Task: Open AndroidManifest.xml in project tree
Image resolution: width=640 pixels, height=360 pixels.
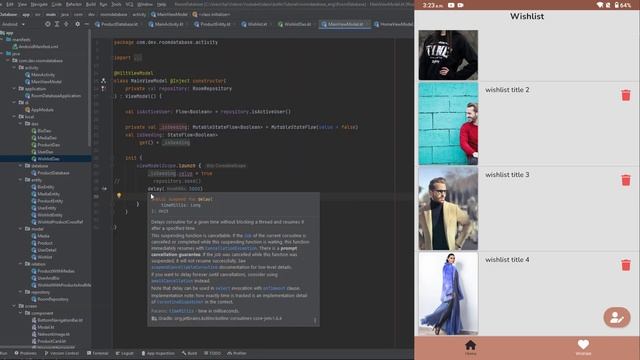Action: click(x=36, y=47)
